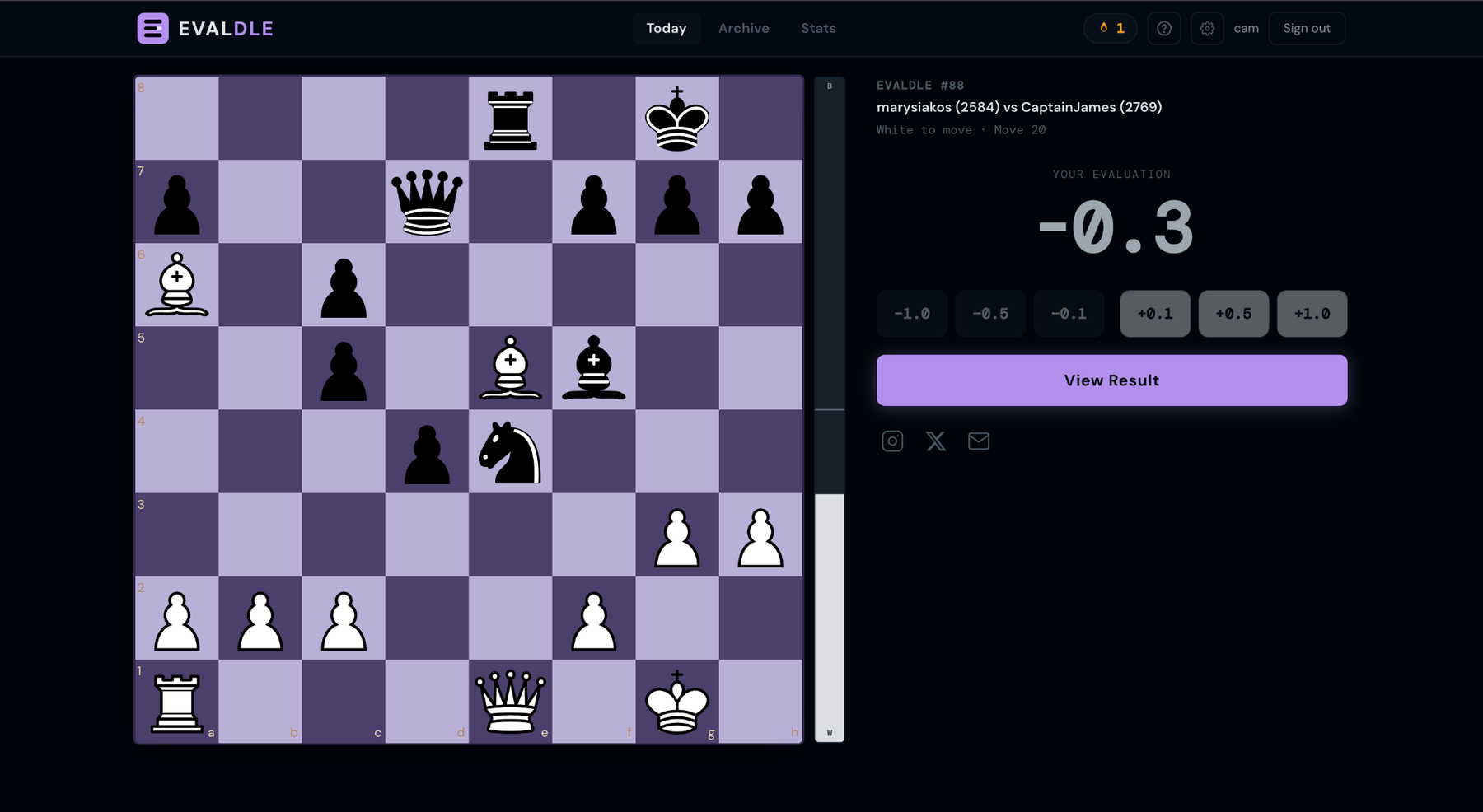Open the help question mark icon
1483x812 pixels.
(x=1164, y=29)
